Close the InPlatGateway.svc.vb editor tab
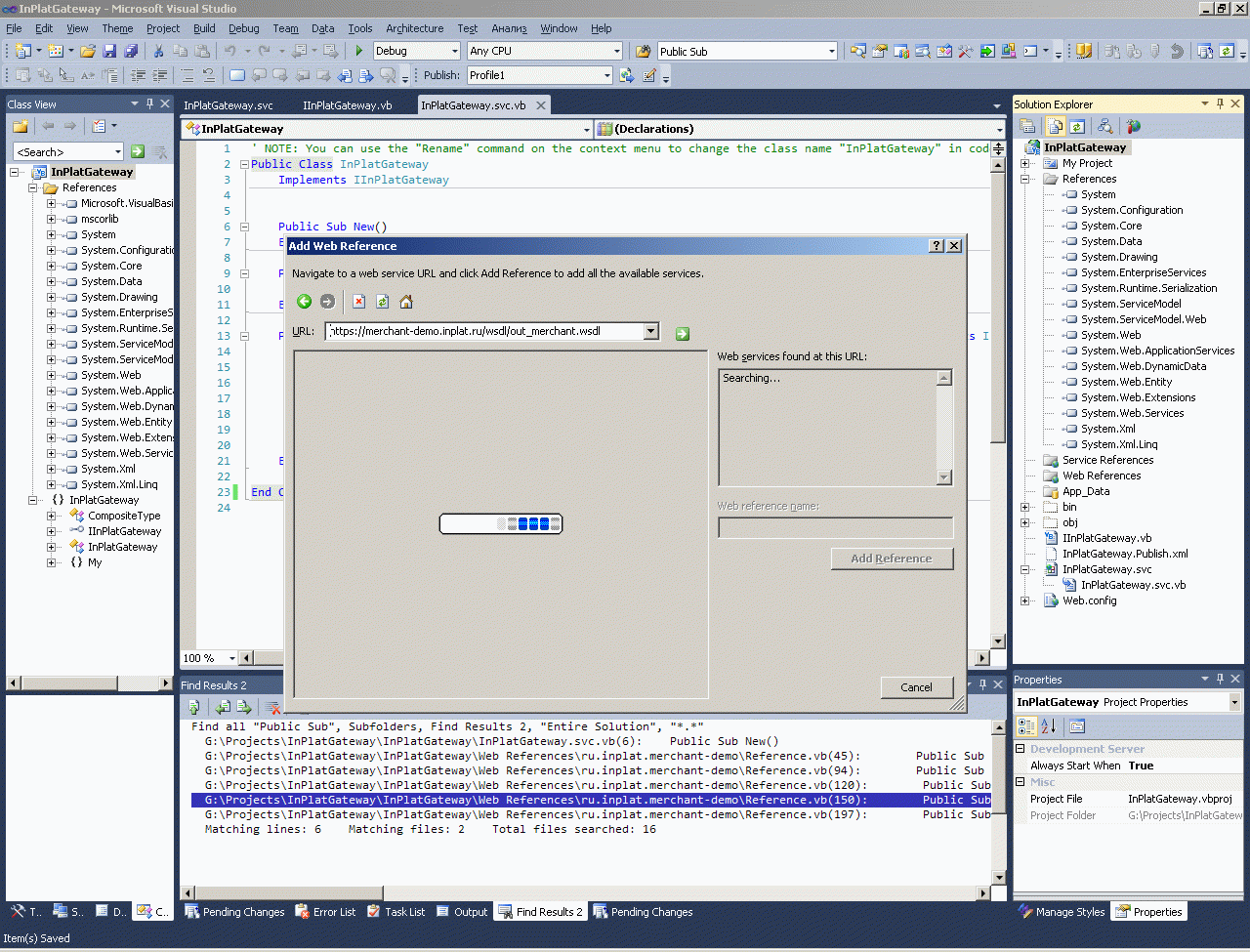Image resolution: width=1250 pixels, height=952 pixels. pos(539,104)
